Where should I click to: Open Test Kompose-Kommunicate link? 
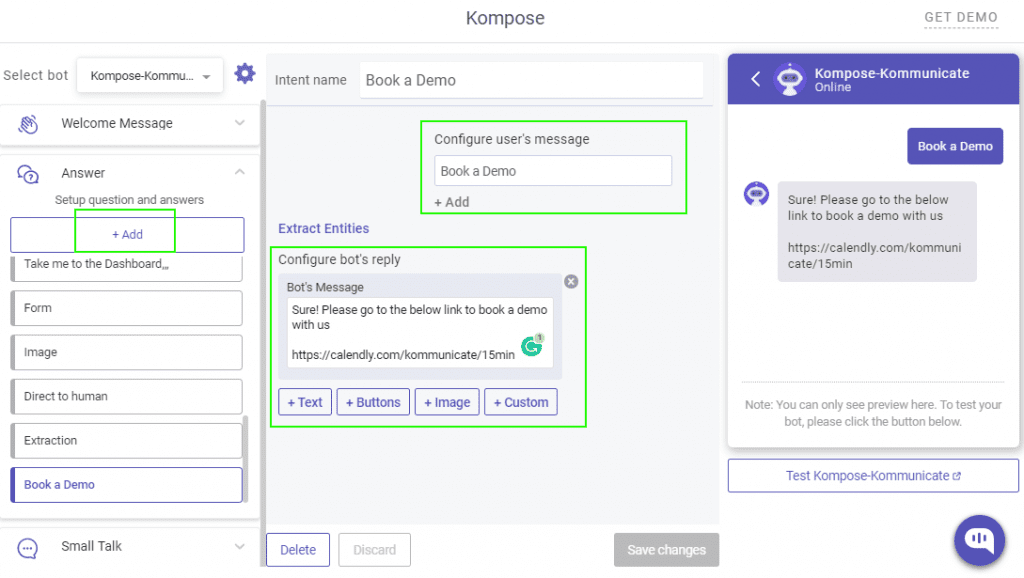[x=873, y=476]
